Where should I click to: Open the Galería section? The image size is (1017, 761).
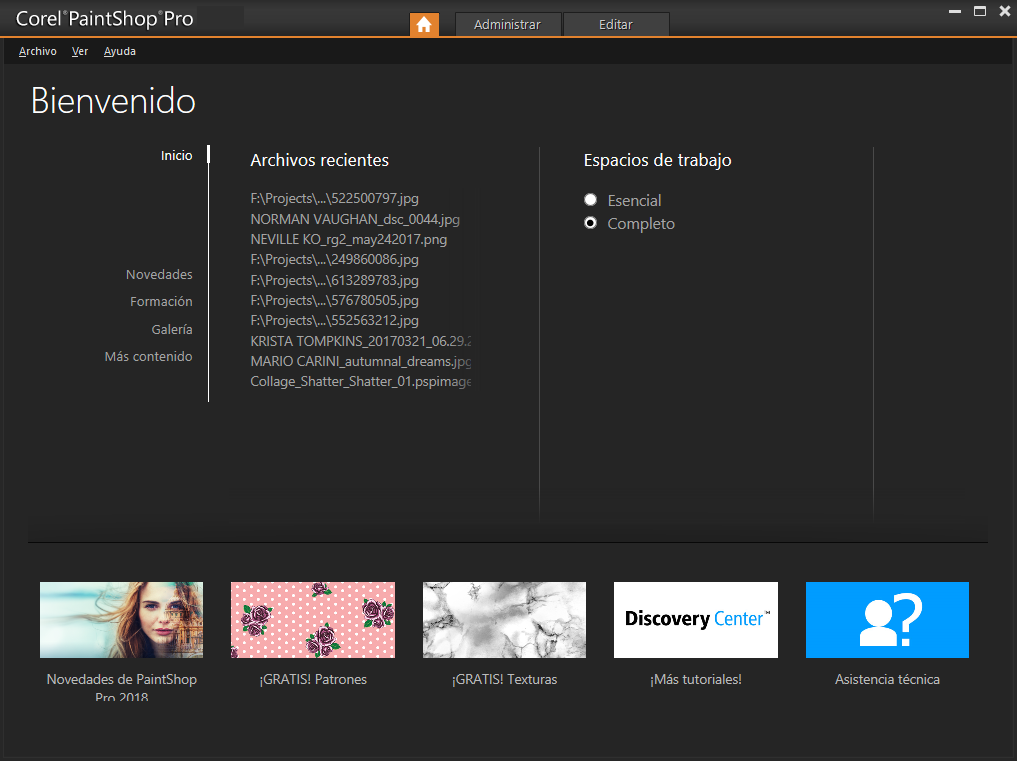pos(172,330)
